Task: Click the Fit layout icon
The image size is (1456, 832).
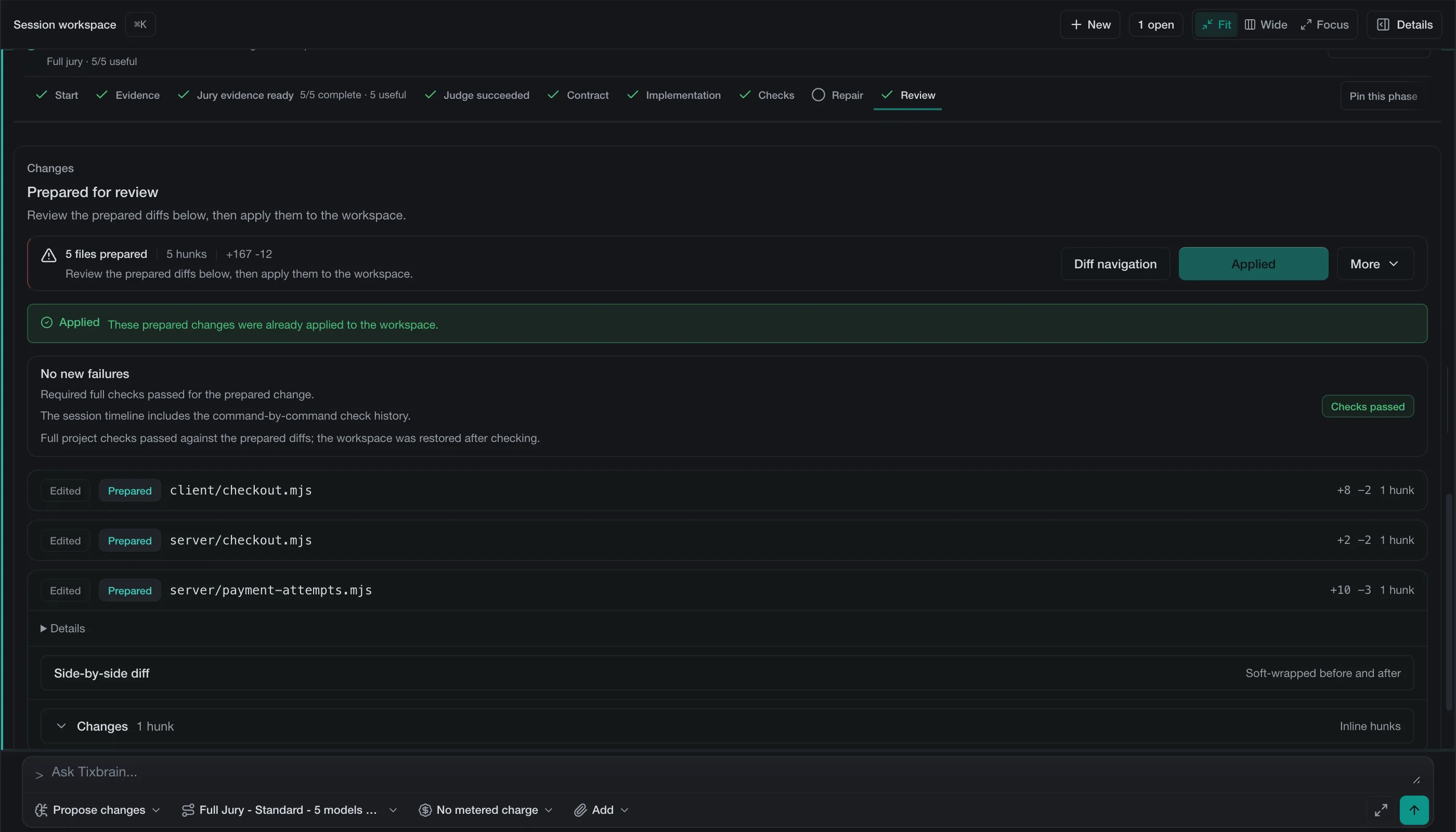Action: (x=1207, y=24)
